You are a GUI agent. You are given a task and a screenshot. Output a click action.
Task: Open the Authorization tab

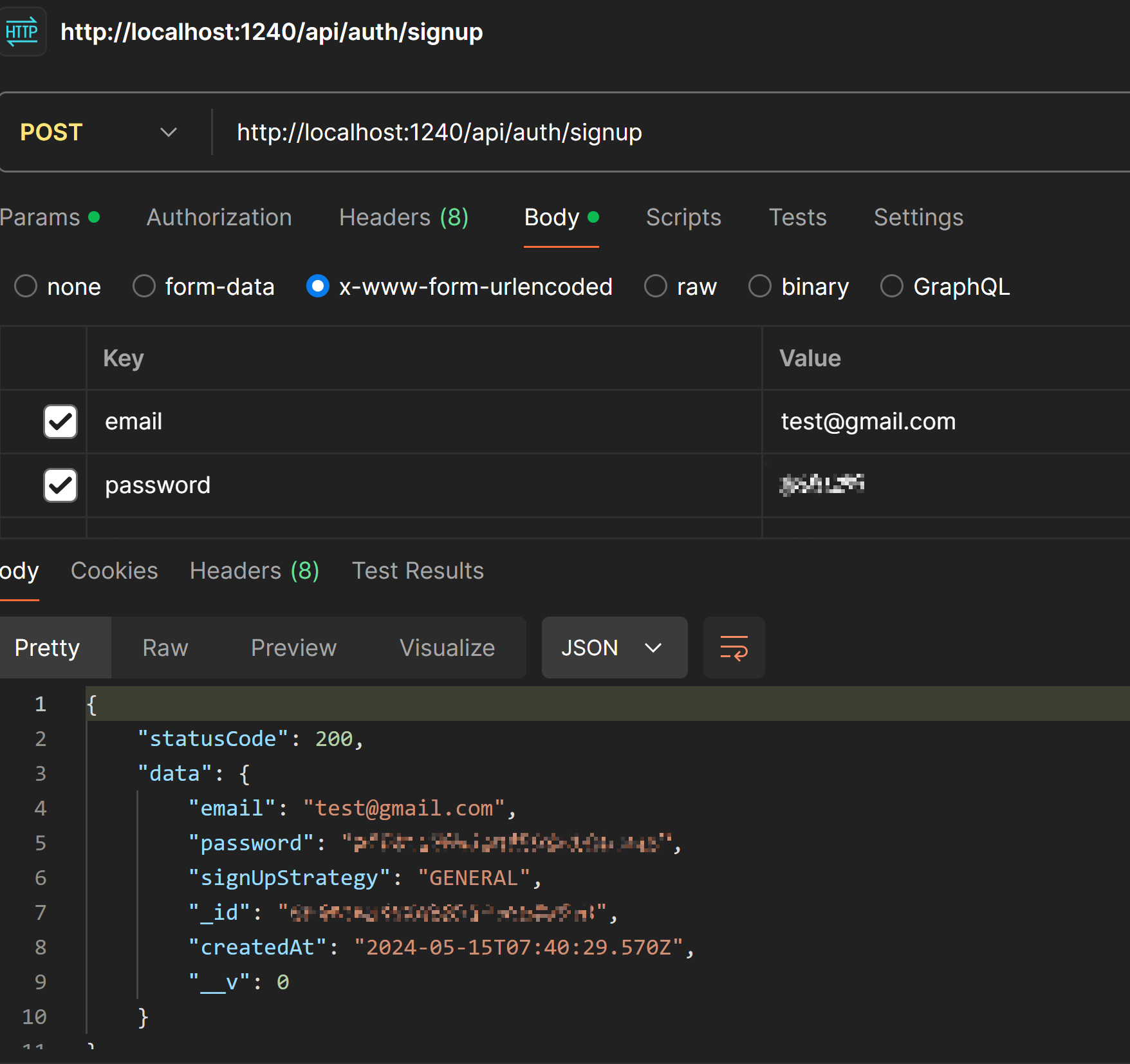coord(219,218)
